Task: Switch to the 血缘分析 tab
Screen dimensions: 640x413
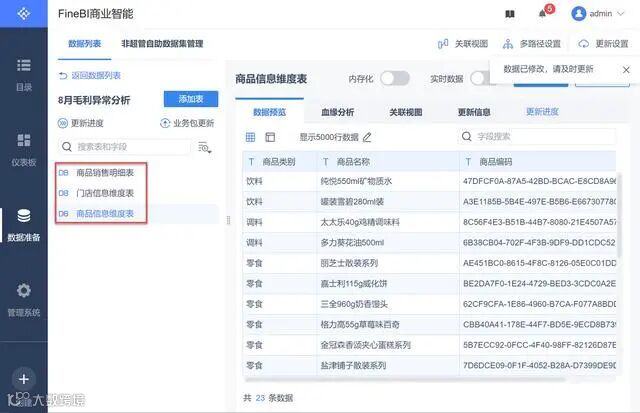Action: point(338,112)
